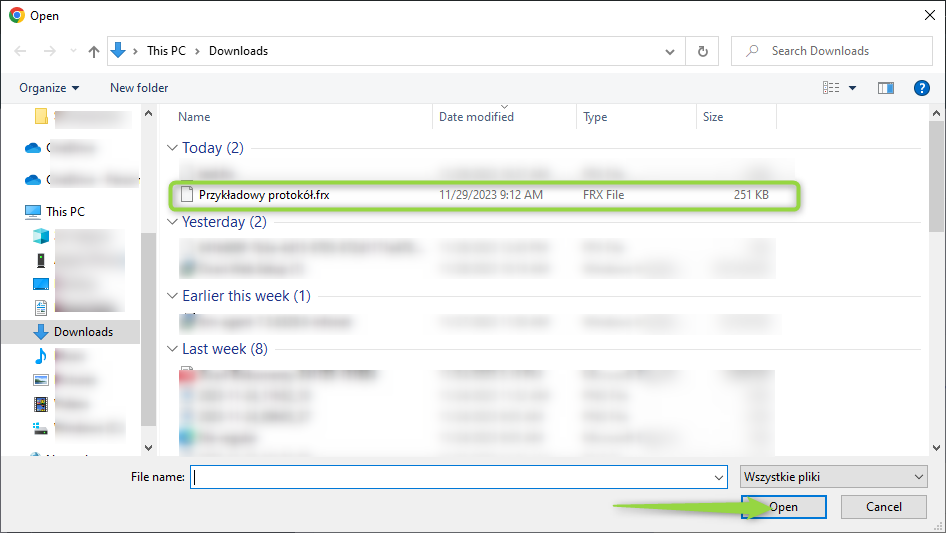Viewport: 946px width, 533px height.
Task: Click the File name input field
Action: (x=458, y=477)
